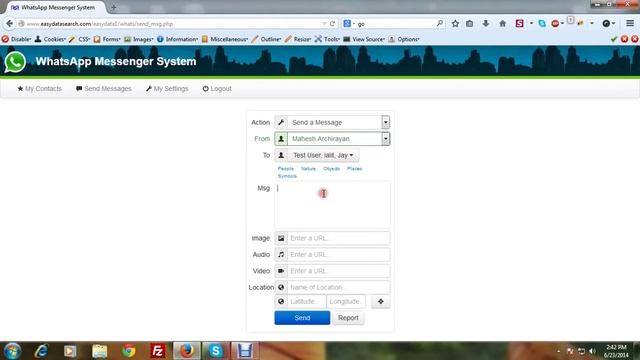Select Places emoji category

click(x=354, y=169)
